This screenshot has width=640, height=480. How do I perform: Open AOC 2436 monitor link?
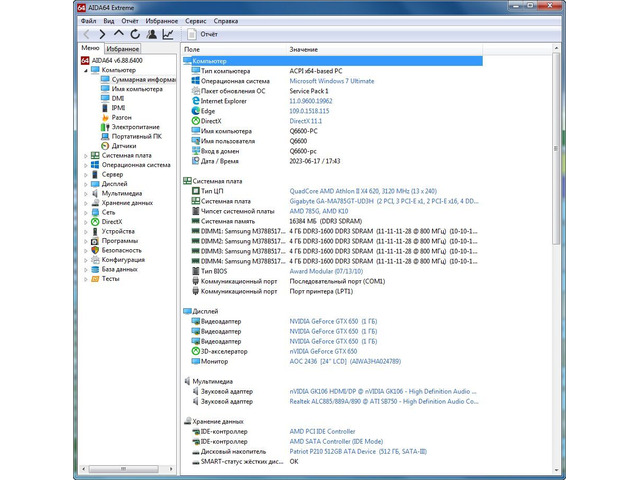(345, 361)
